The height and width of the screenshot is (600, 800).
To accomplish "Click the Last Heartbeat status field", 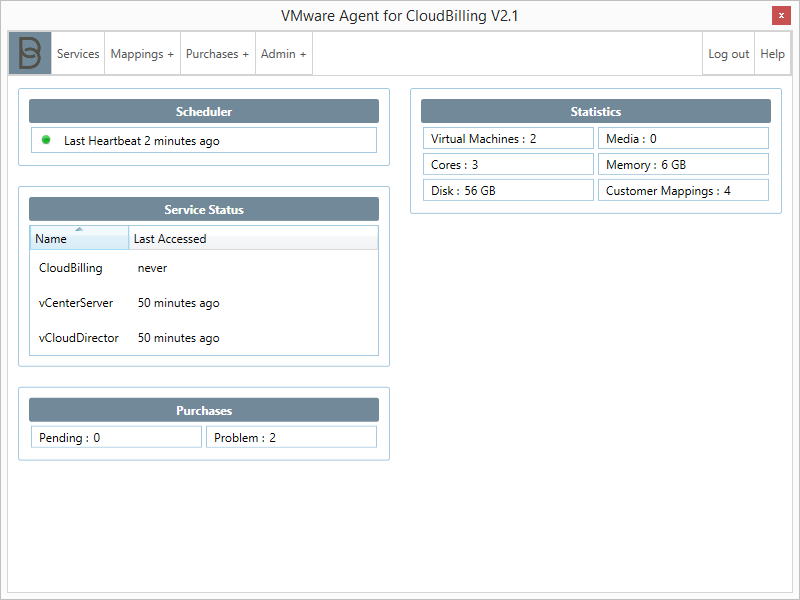I will coord(203,140).
